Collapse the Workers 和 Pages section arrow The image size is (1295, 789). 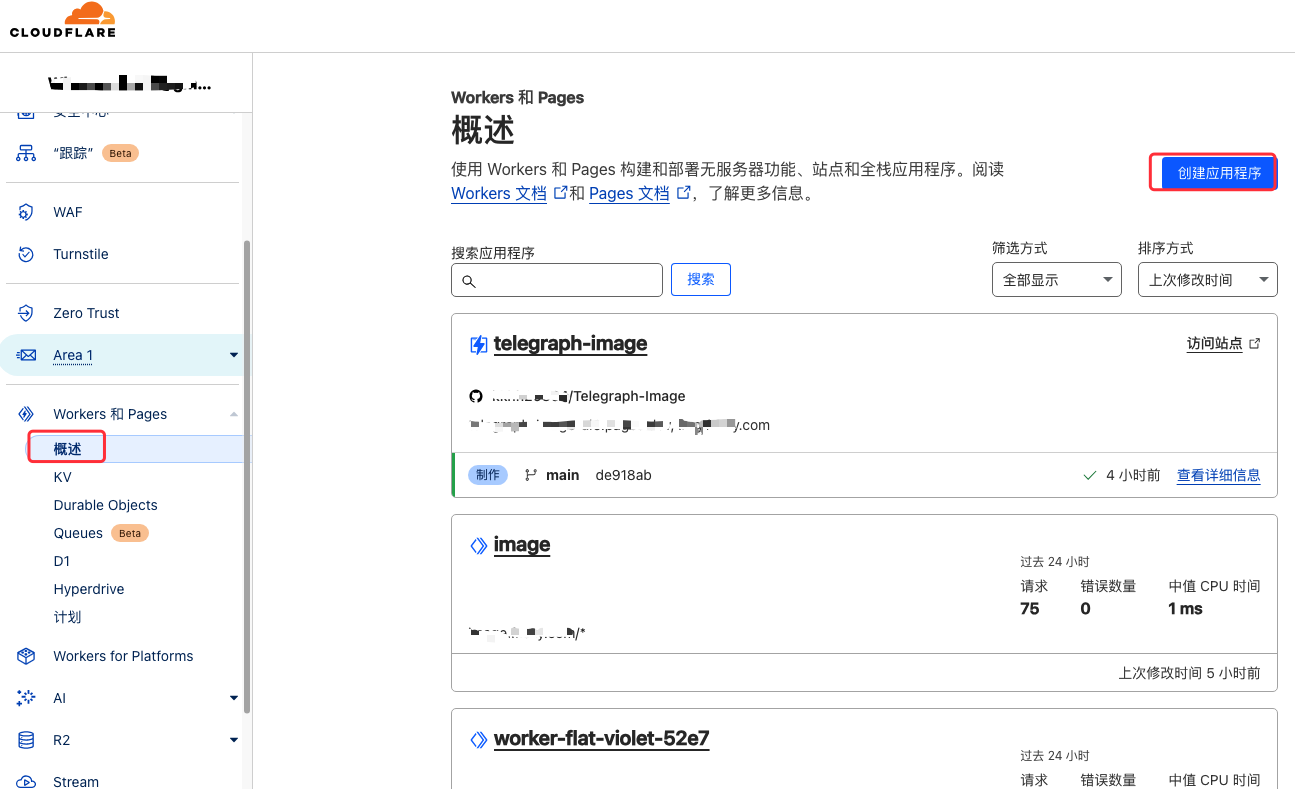(x=234, y=414)
